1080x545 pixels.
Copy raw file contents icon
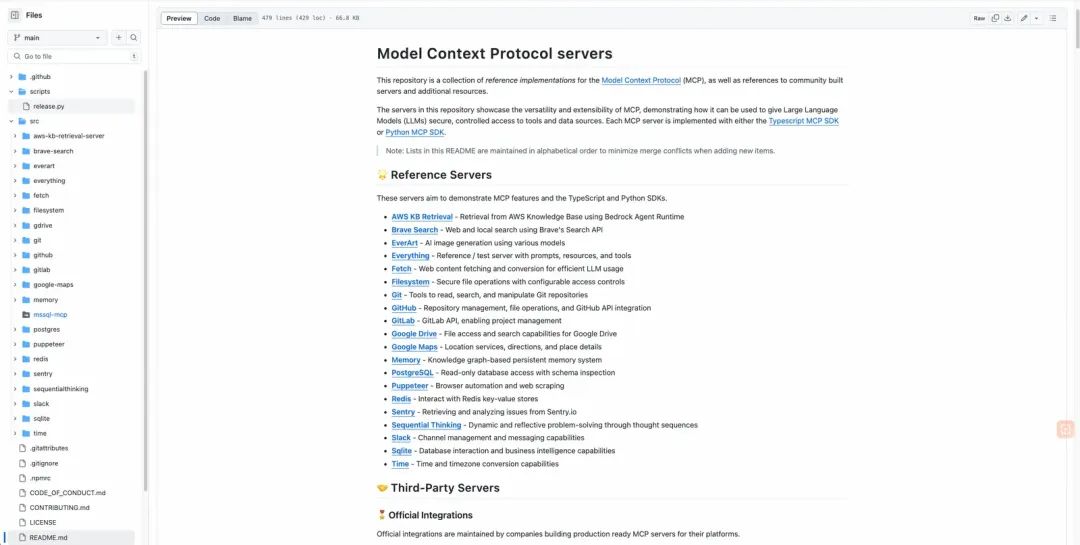[995, 18]
